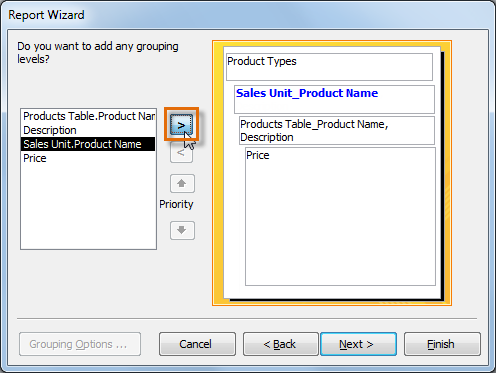Open Grouping Options dialog
The image size is (496, 373).
click(80, 344)
